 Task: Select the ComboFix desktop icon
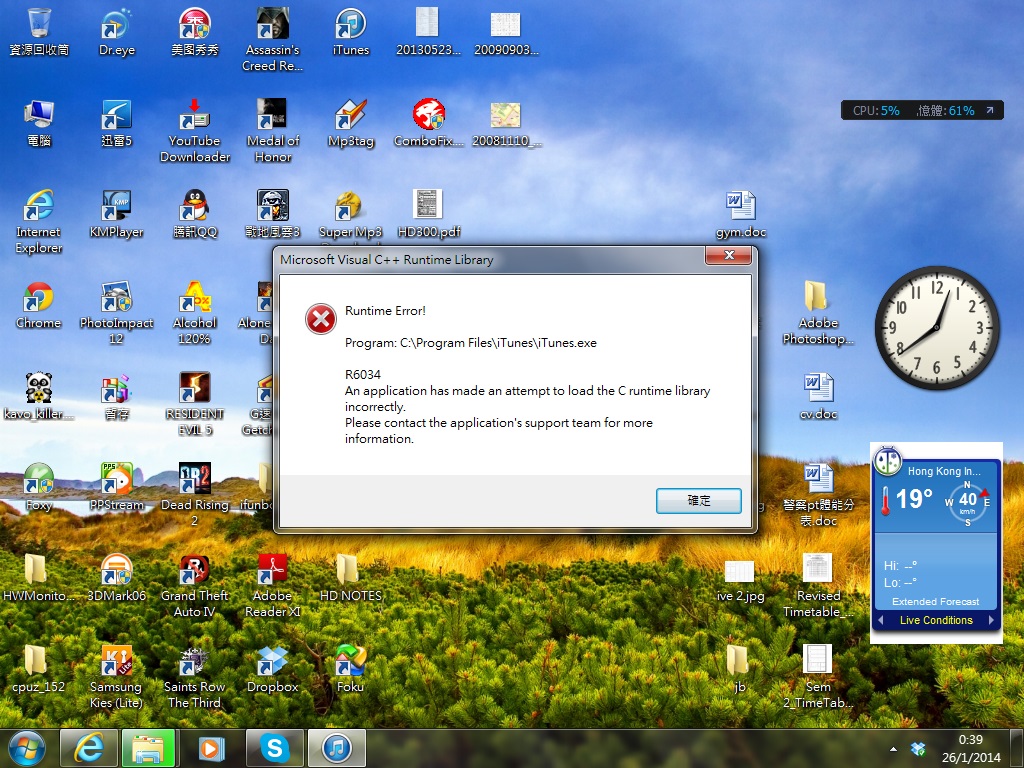point(428,123)
